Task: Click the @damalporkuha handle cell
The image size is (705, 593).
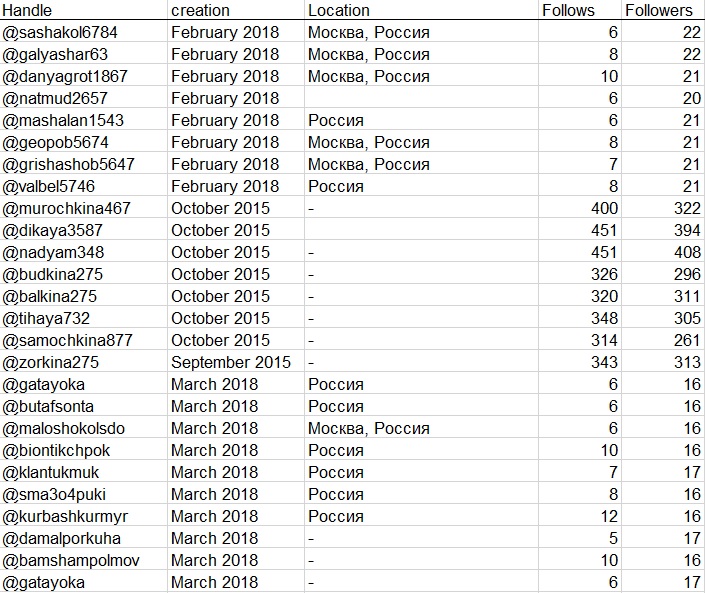Action: tap(63, 538)
